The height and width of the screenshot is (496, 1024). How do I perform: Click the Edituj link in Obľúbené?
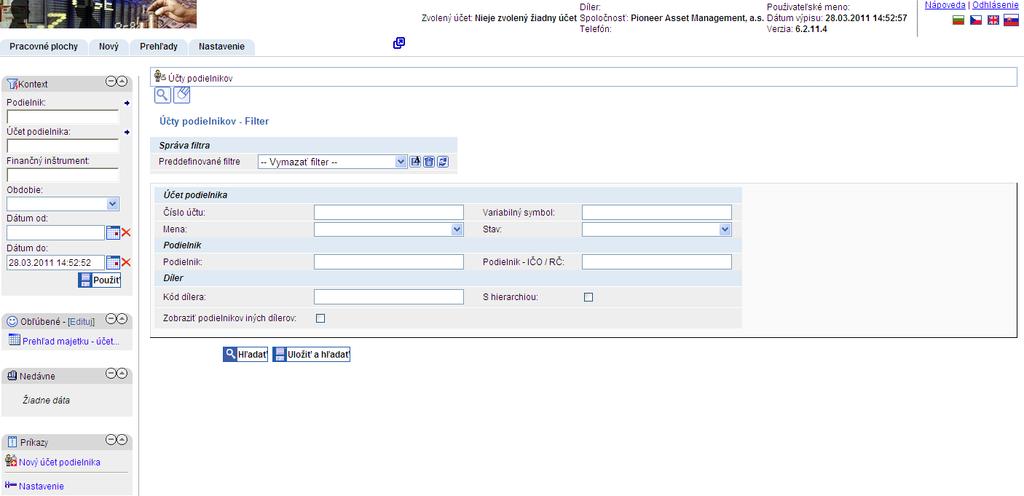click(82, 322)
